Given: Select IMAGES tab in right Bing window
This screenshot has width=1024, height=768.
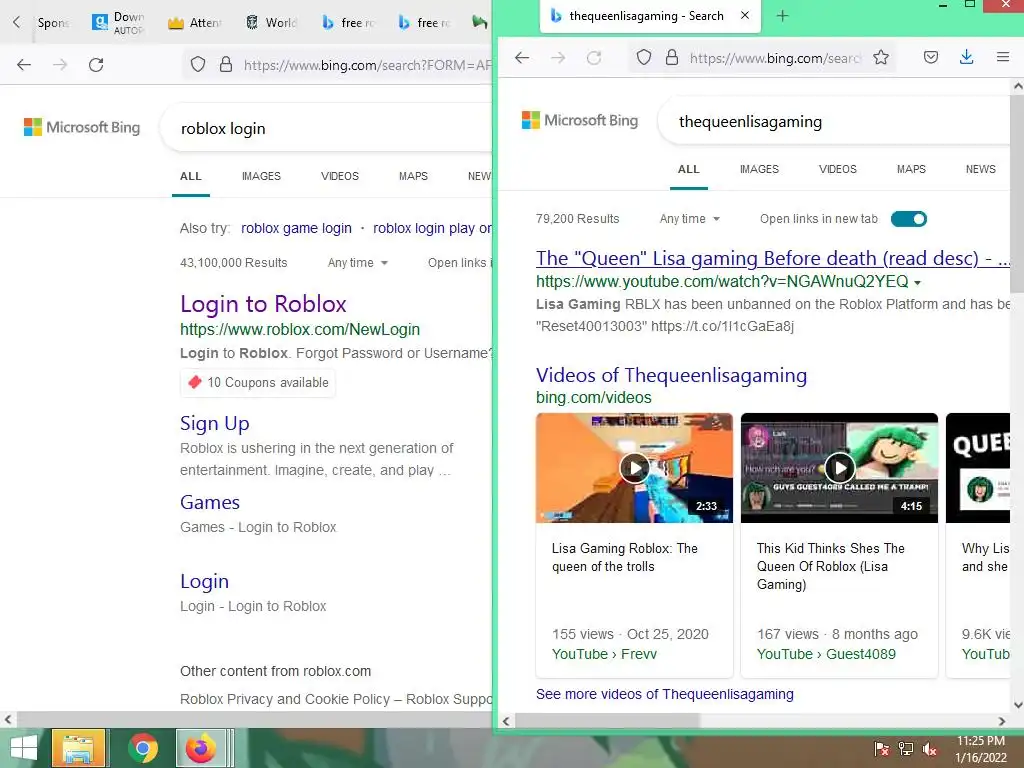Looking at the screenshot, I should click(760, 168).
